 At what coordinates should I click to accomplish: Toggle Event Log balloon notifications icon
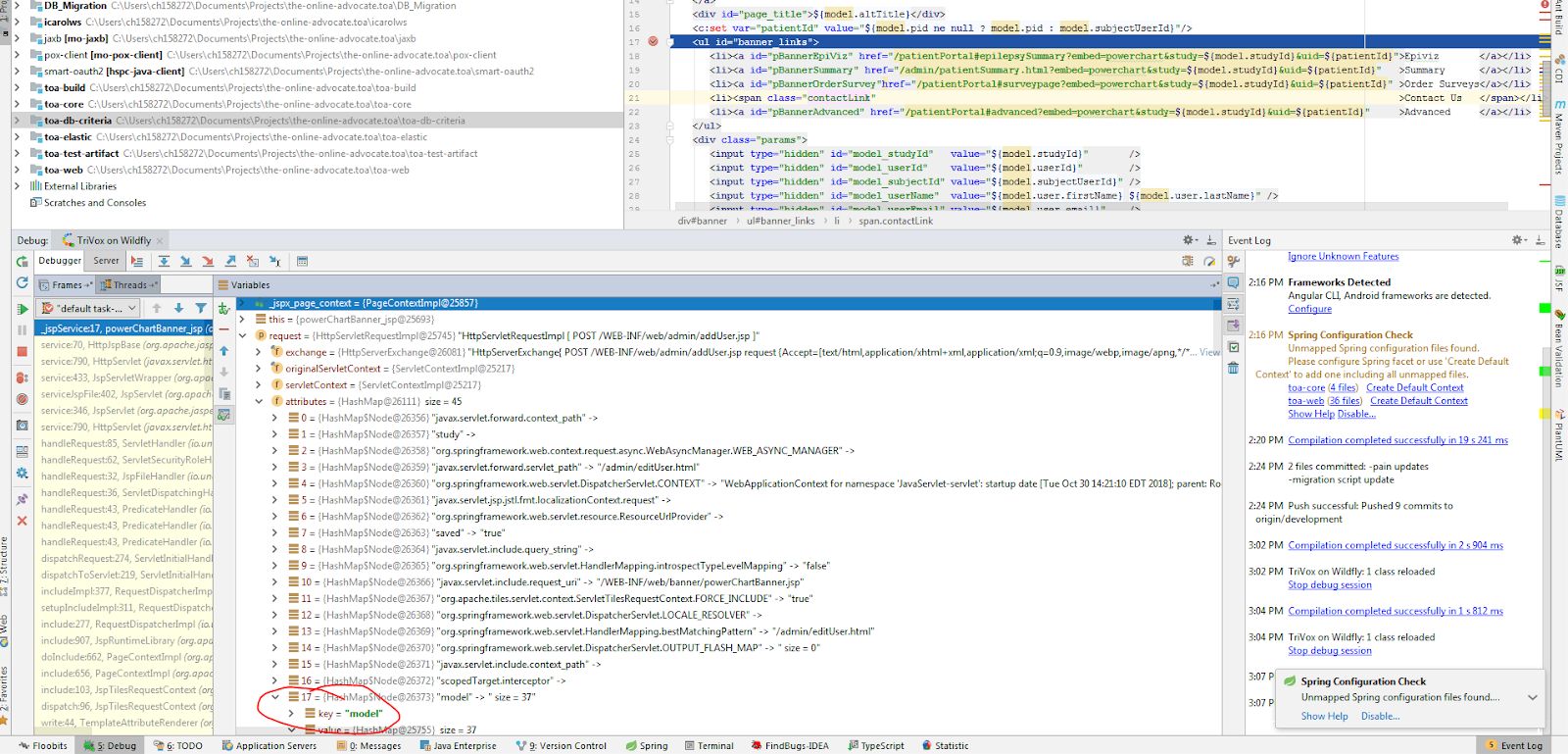click(1234, 283)
